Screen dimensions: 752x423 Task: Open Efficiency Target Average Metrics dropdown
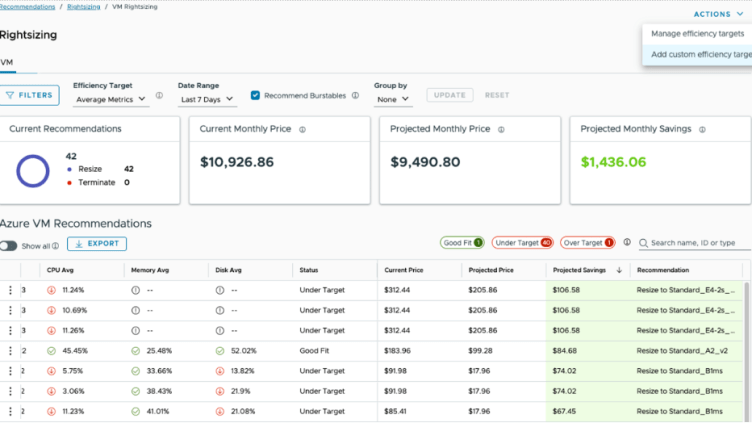click(x=111, y=99)
